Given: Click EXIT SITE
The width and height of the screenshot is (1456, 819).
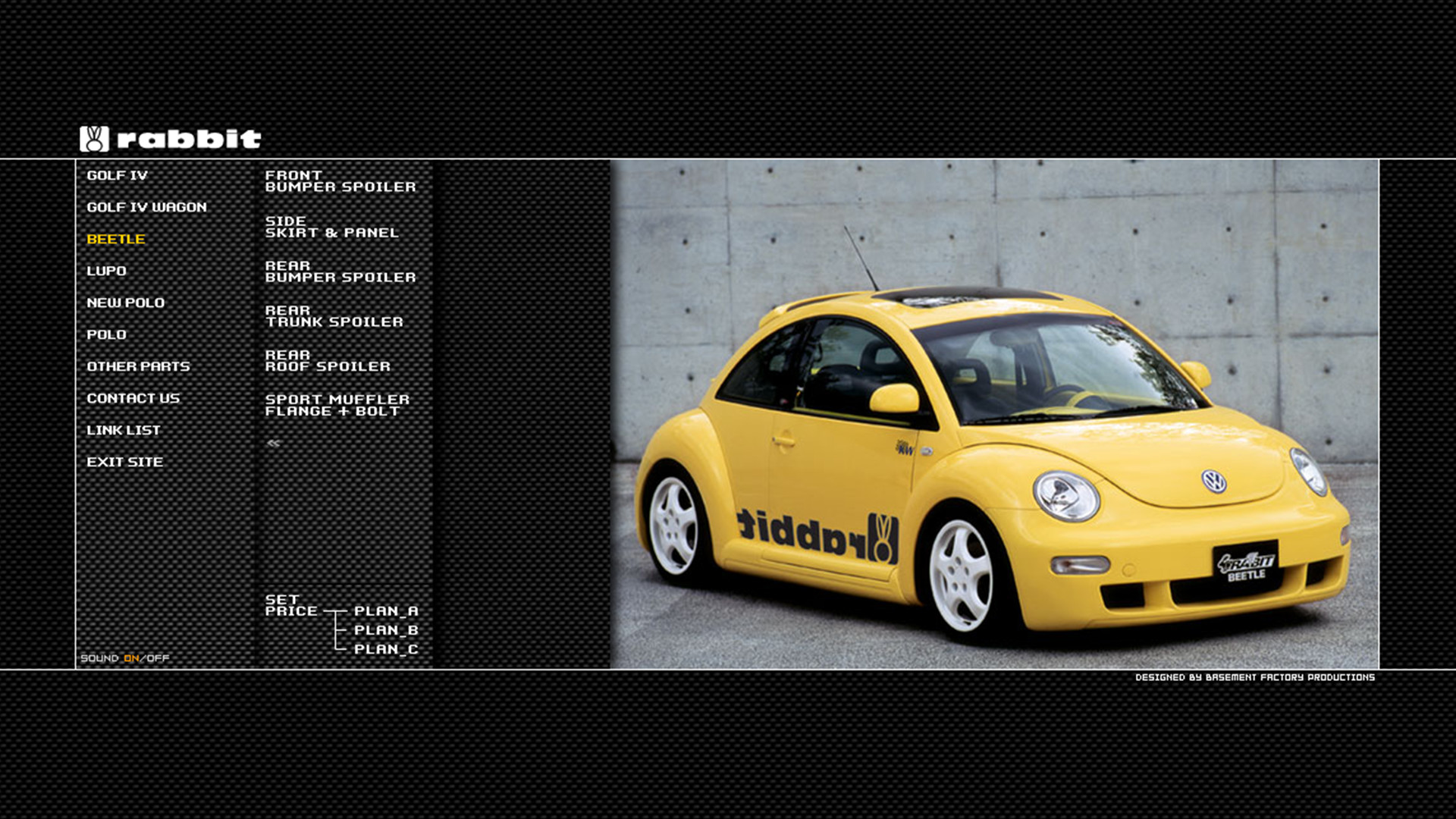Looking at the screenshot, I should pos(124,462).
